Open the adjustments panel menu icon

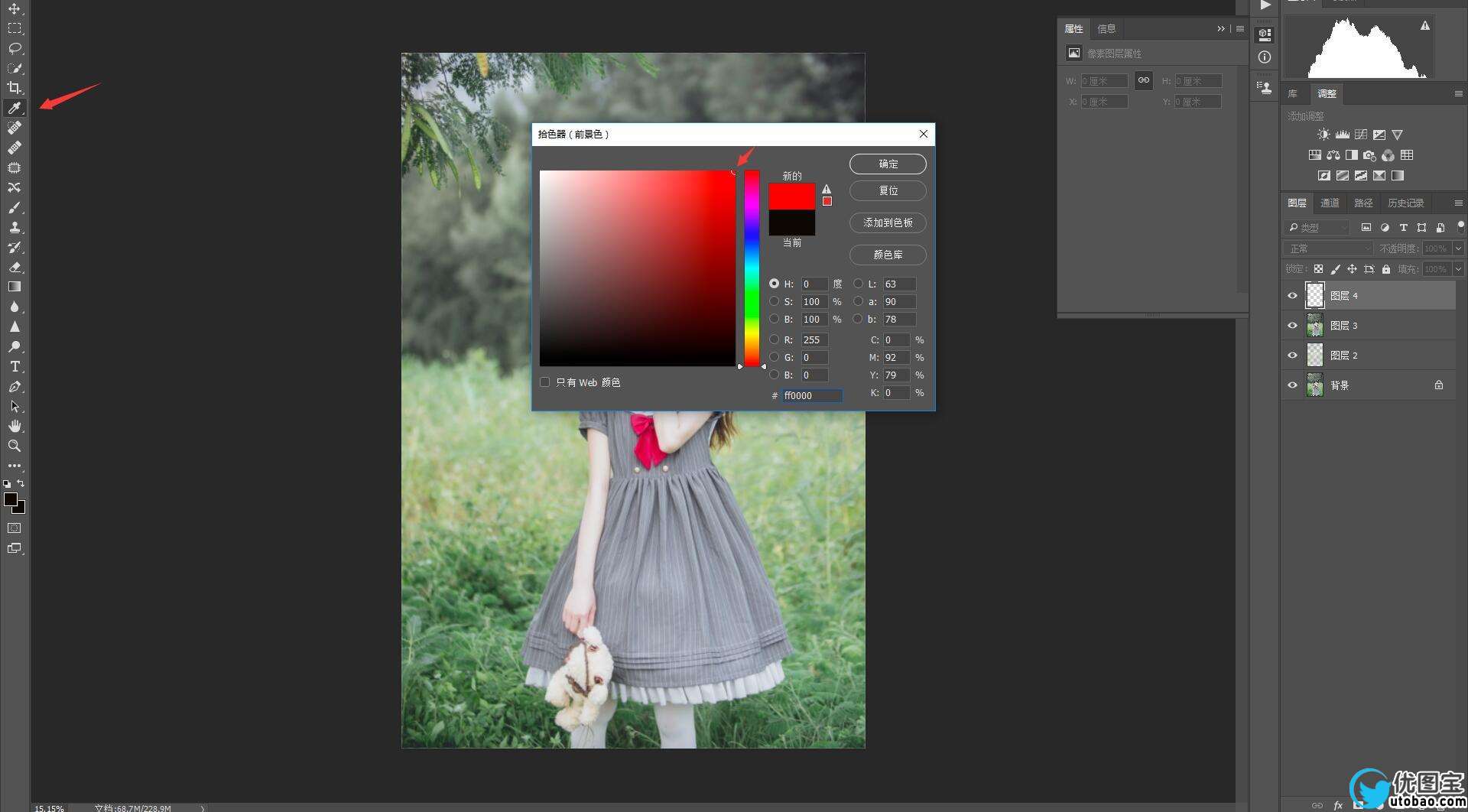pyautogui.click(x=1458, y=93)
